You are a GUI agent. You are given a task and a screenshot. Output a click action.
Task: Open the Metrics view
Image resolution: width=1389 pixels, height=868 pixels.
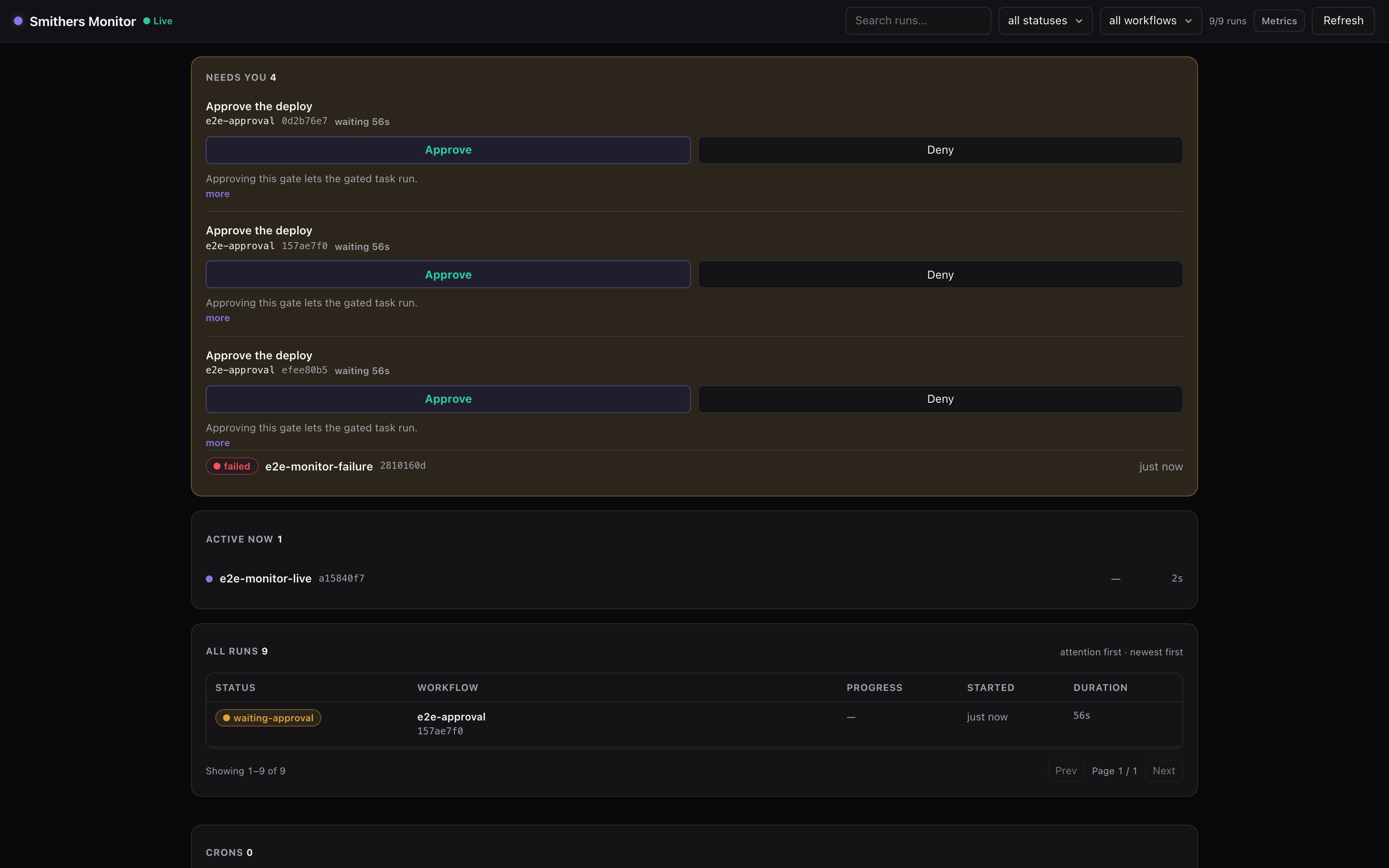(1279, 21)
